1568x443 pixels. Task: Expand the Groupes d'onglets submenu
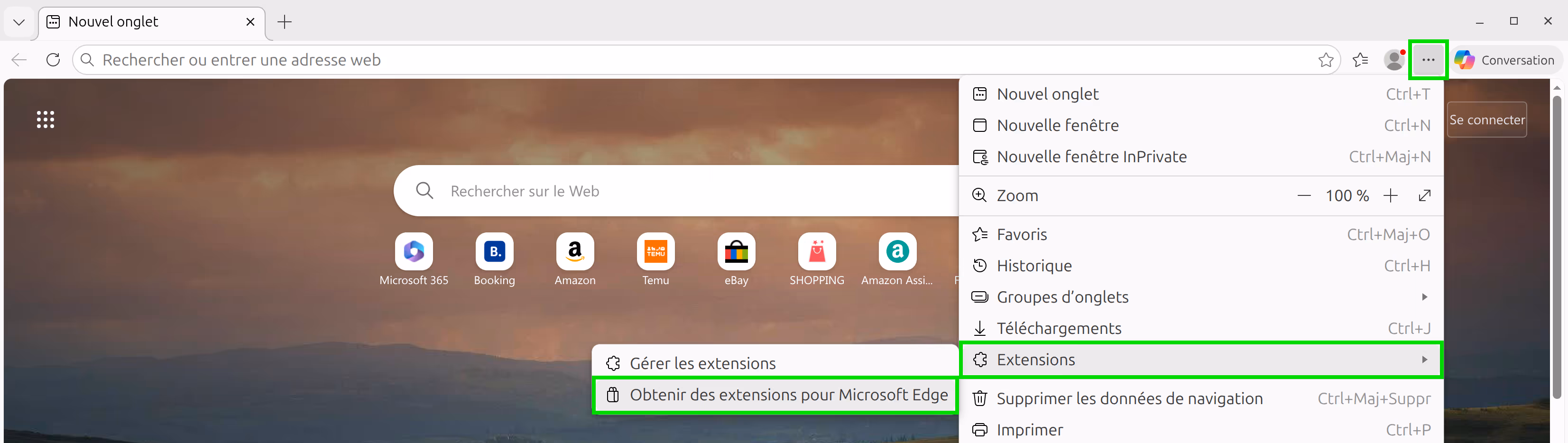1200,297
